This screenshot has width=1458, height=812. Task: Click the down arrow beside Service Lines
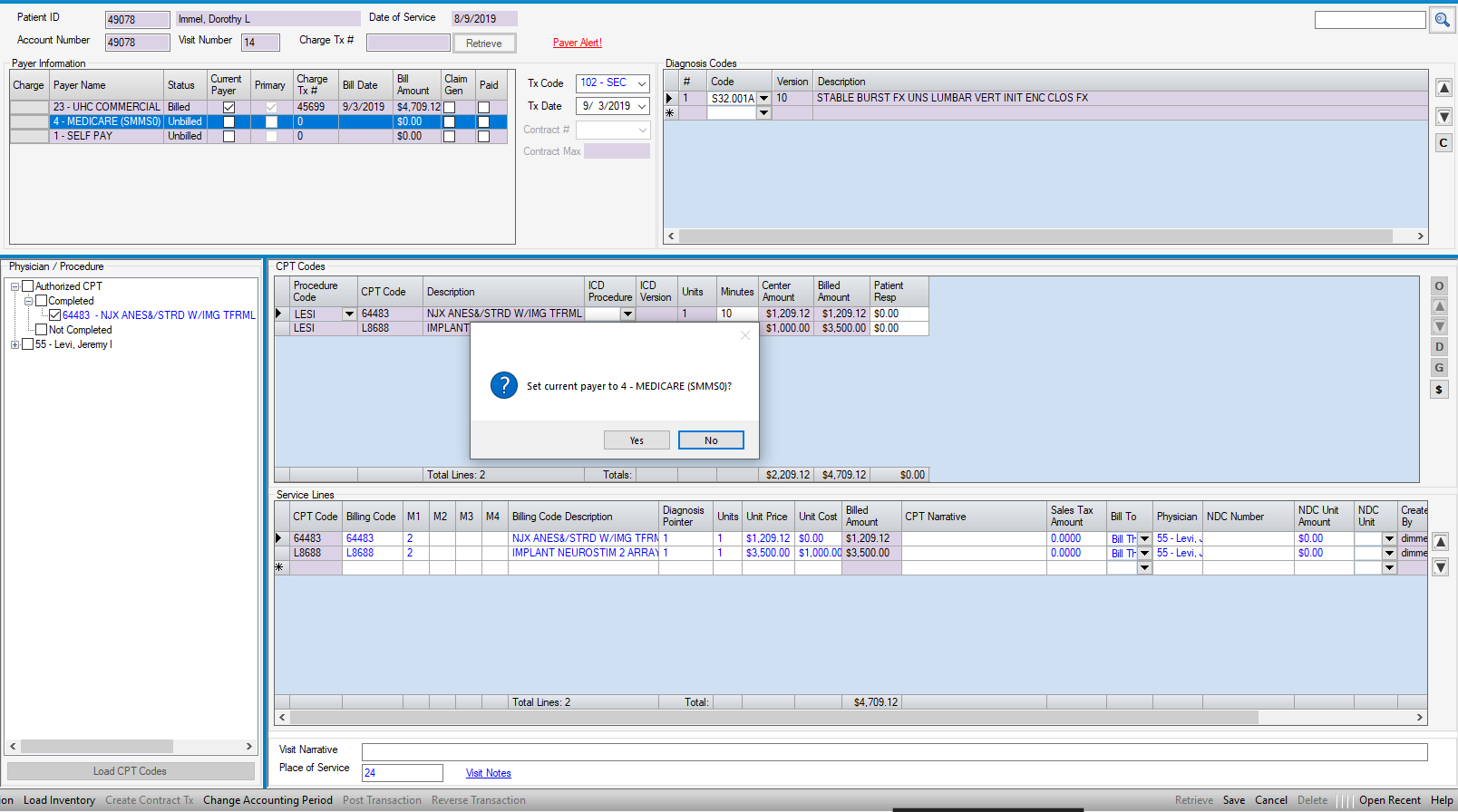click(1440, 567)
